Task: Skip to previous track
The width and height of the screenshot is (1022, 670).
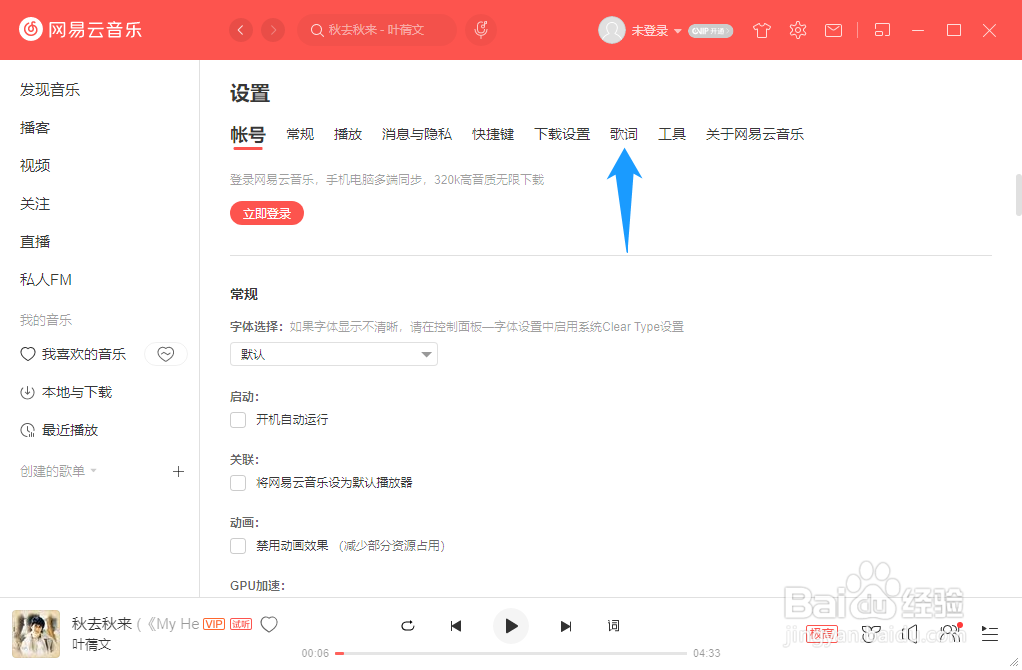Action: pos(456,626)
